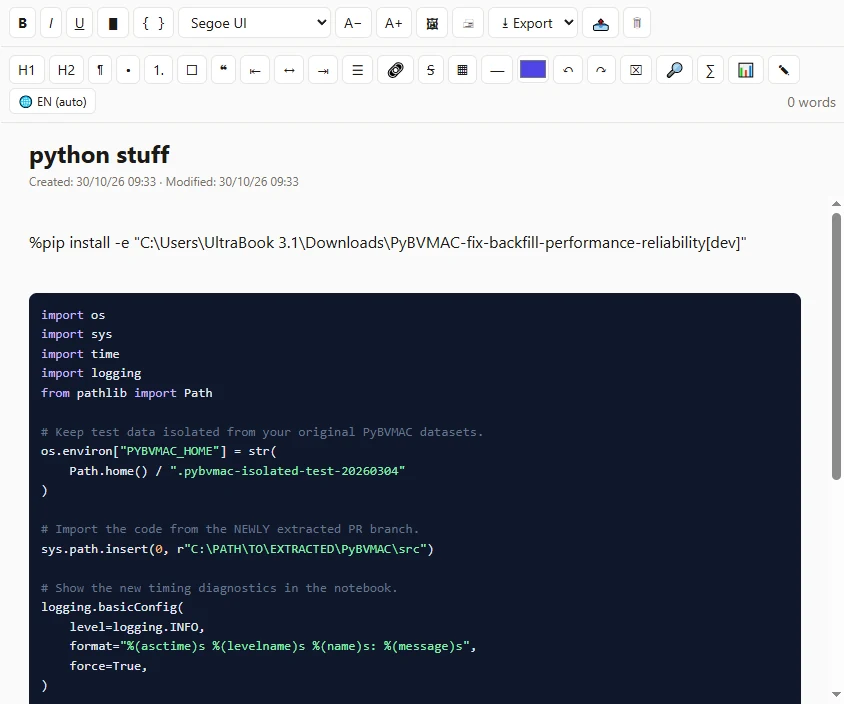Decrease font size with A− button
Image resolution: width=844 pixels, height=704 pixels.
pyautogui.click(x=353, y=23)
